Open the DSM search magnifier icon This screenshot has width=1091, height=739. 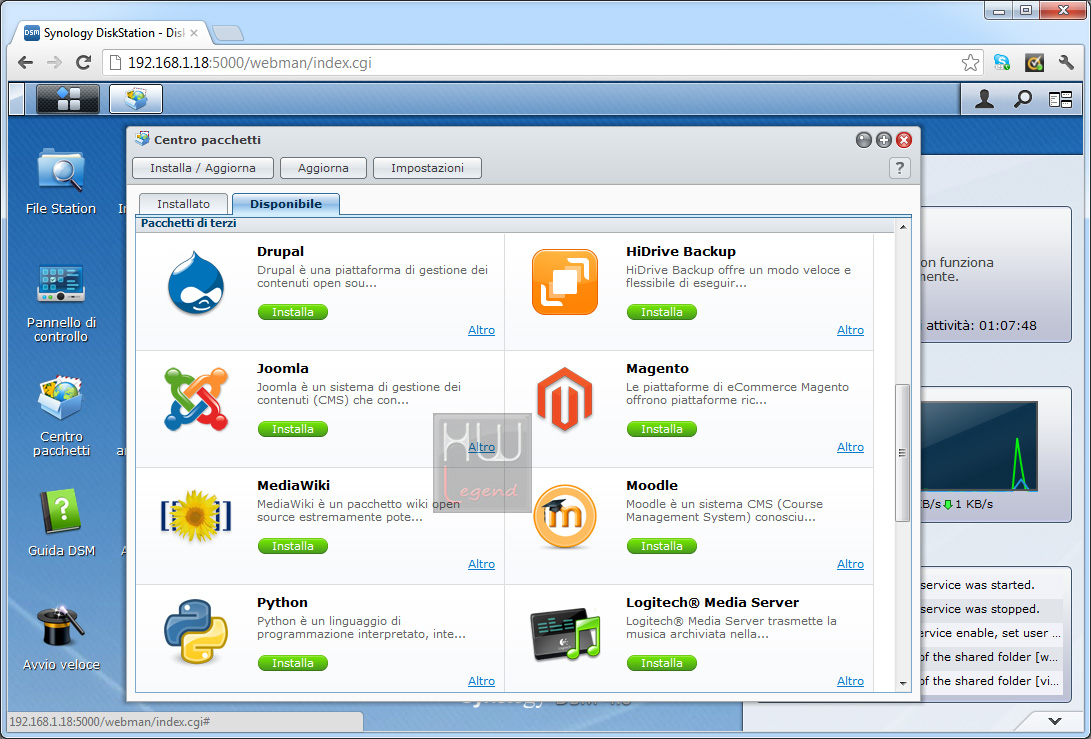(1022, 99)
